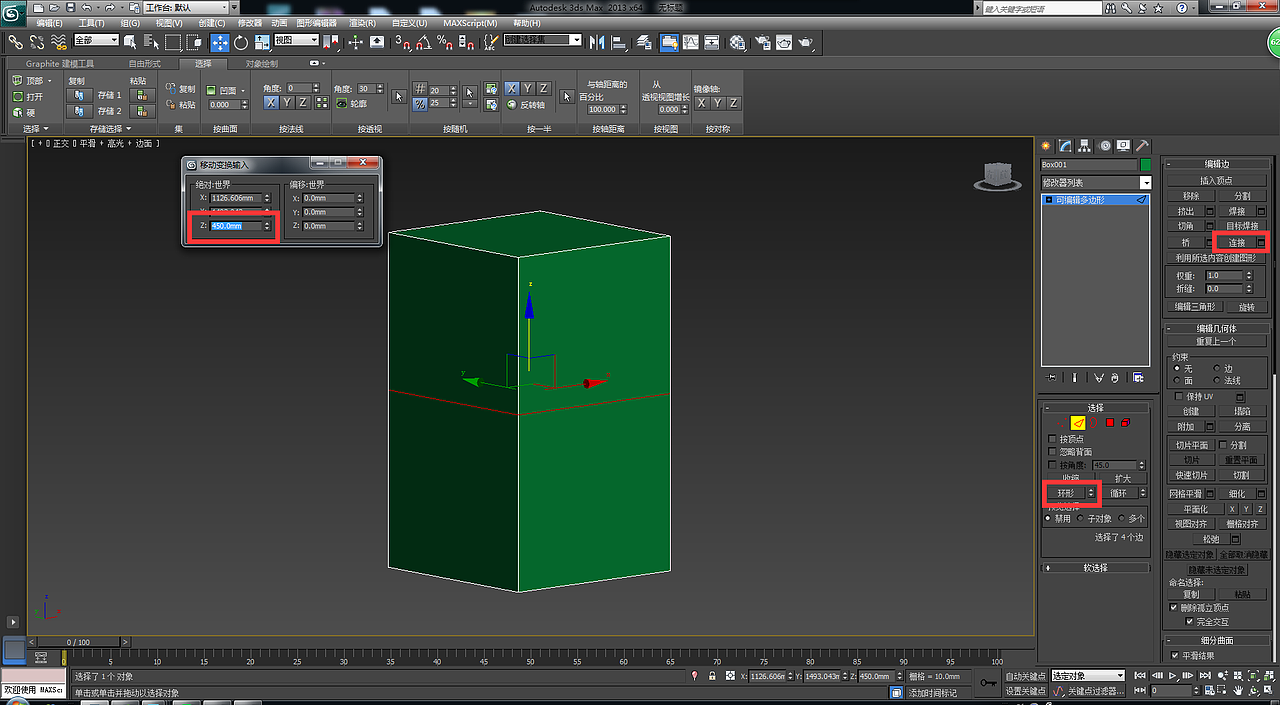Open the 渲染(R) menu
The height and width of the screenshot is (705, 1280).
(360, 23)
